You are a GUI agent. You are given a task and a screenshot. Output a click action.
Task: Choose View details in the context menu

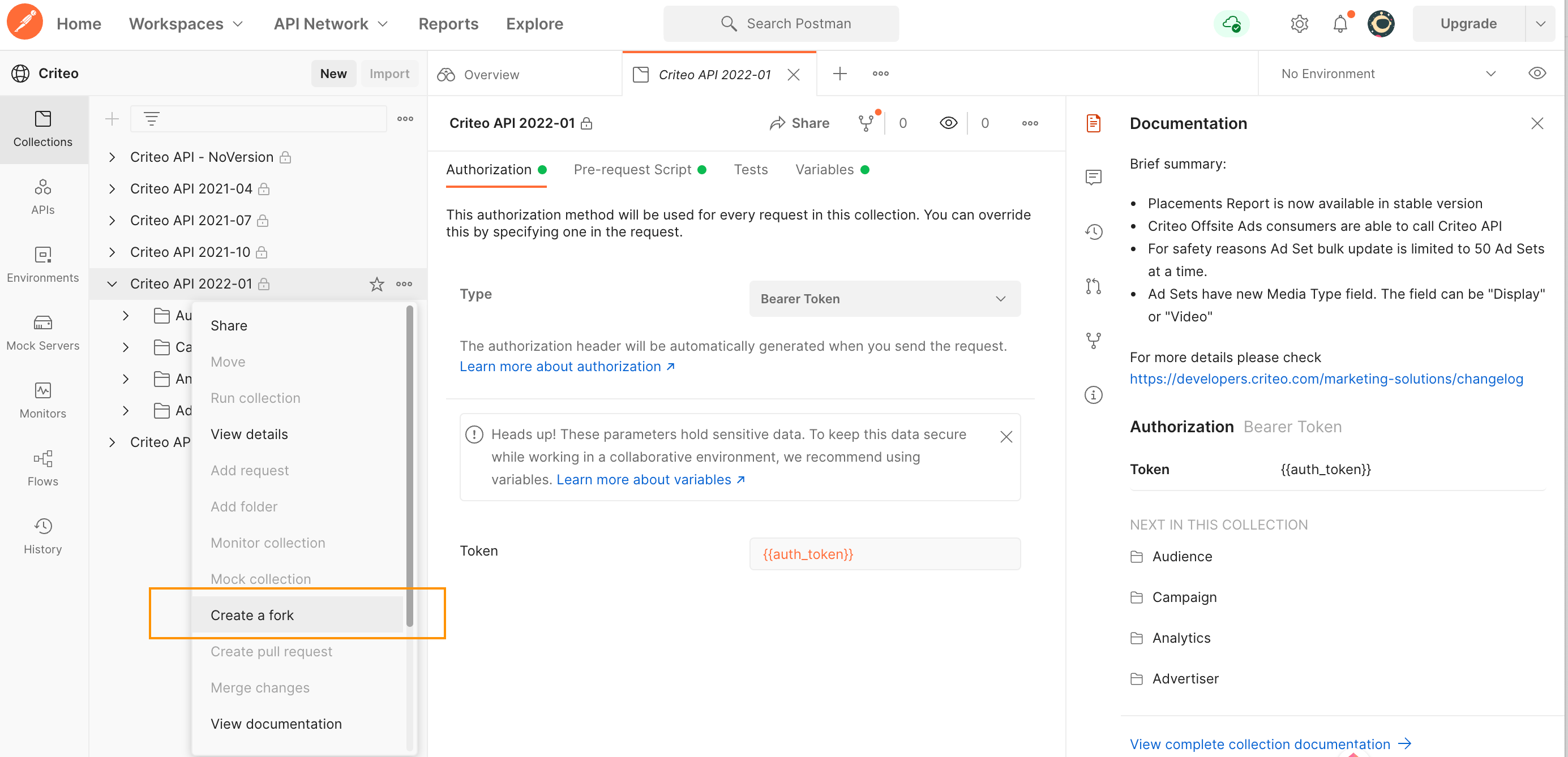[298, 434]
